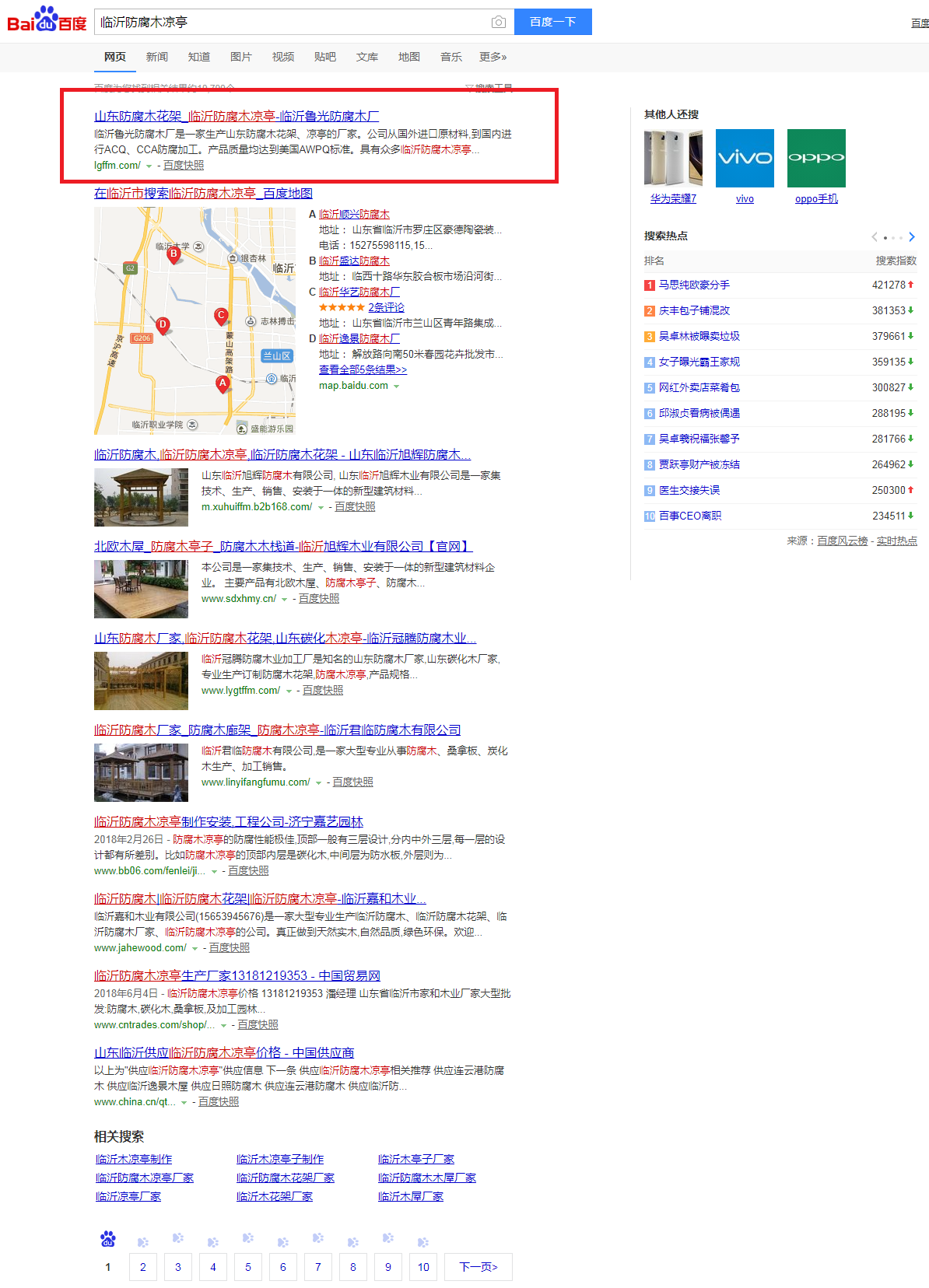Switch to the 图片 tab
This screenshot has width=929, height=1288.
point(240,57)
